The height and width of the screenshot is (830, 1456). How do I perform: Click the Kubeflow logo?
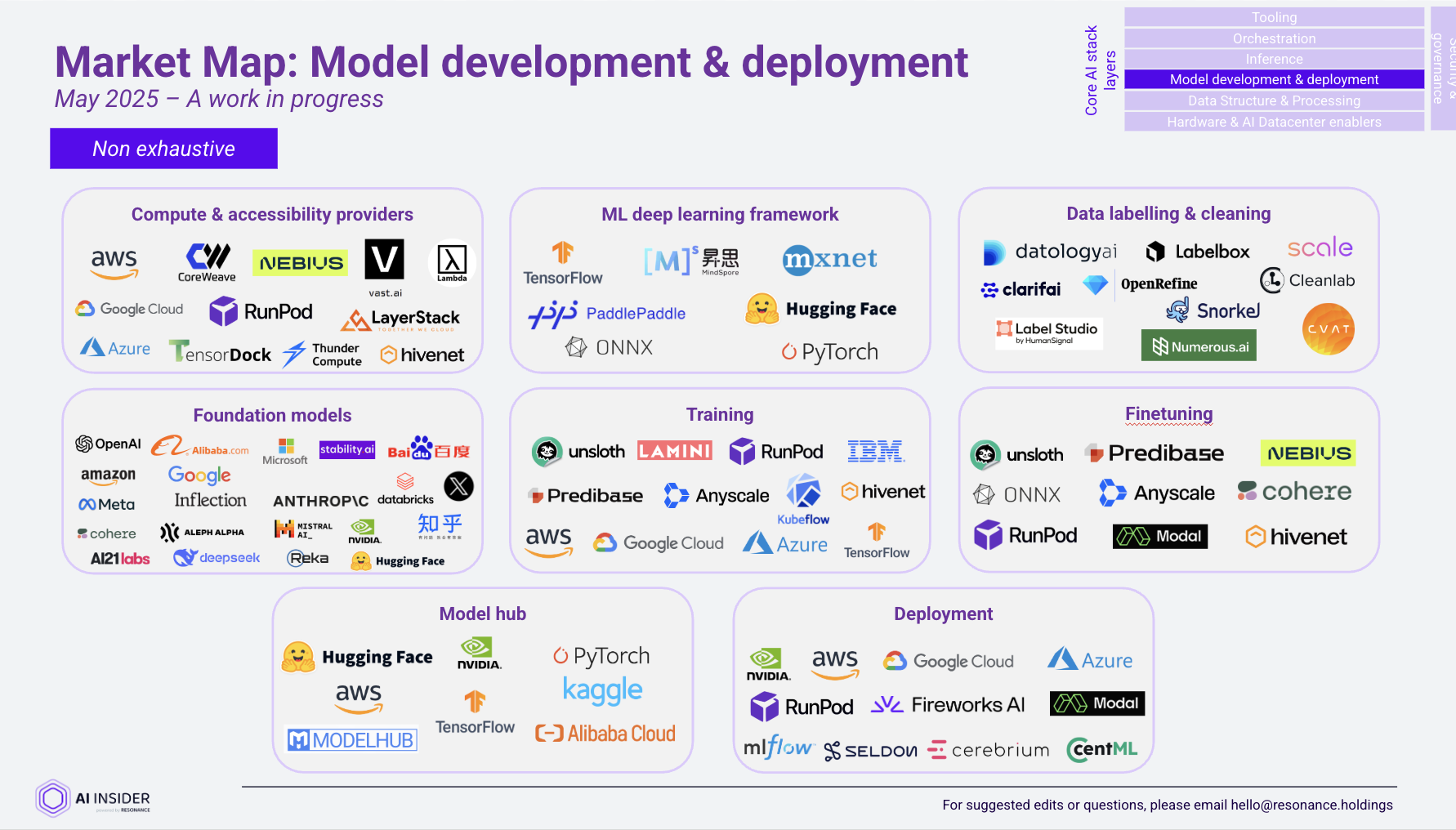pos(803,499)
